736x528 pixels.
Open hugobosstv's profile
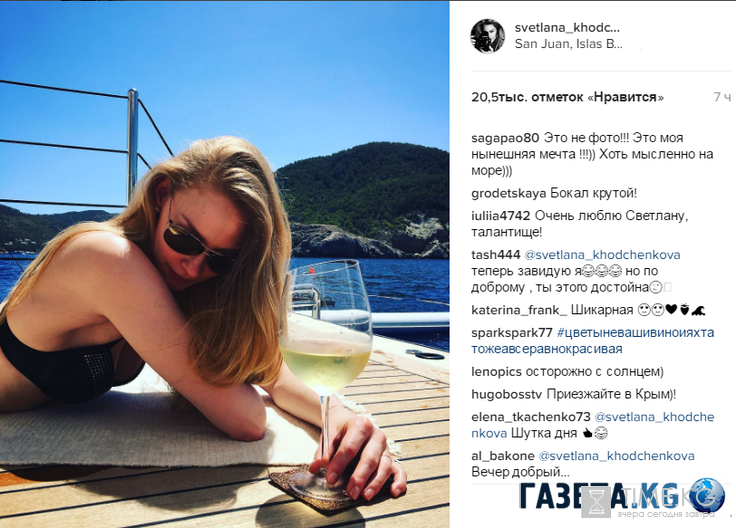(x=506, y=394)
